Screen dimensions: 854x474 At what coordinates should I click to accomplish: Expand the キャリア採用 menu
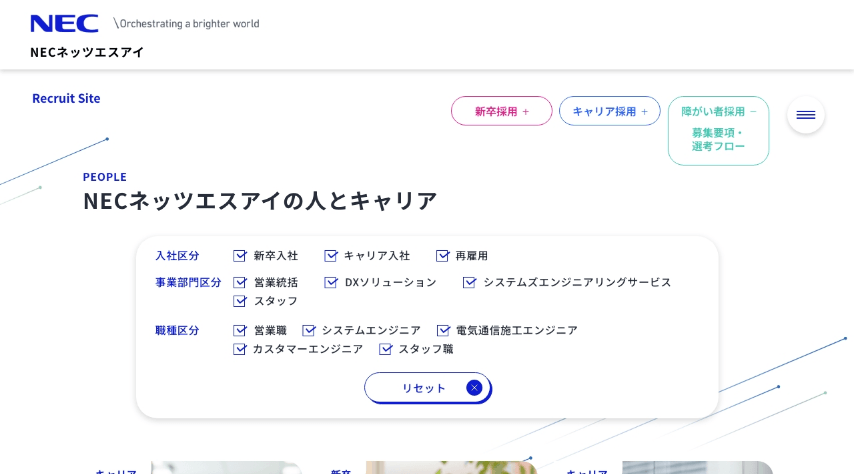coord(609,111)
